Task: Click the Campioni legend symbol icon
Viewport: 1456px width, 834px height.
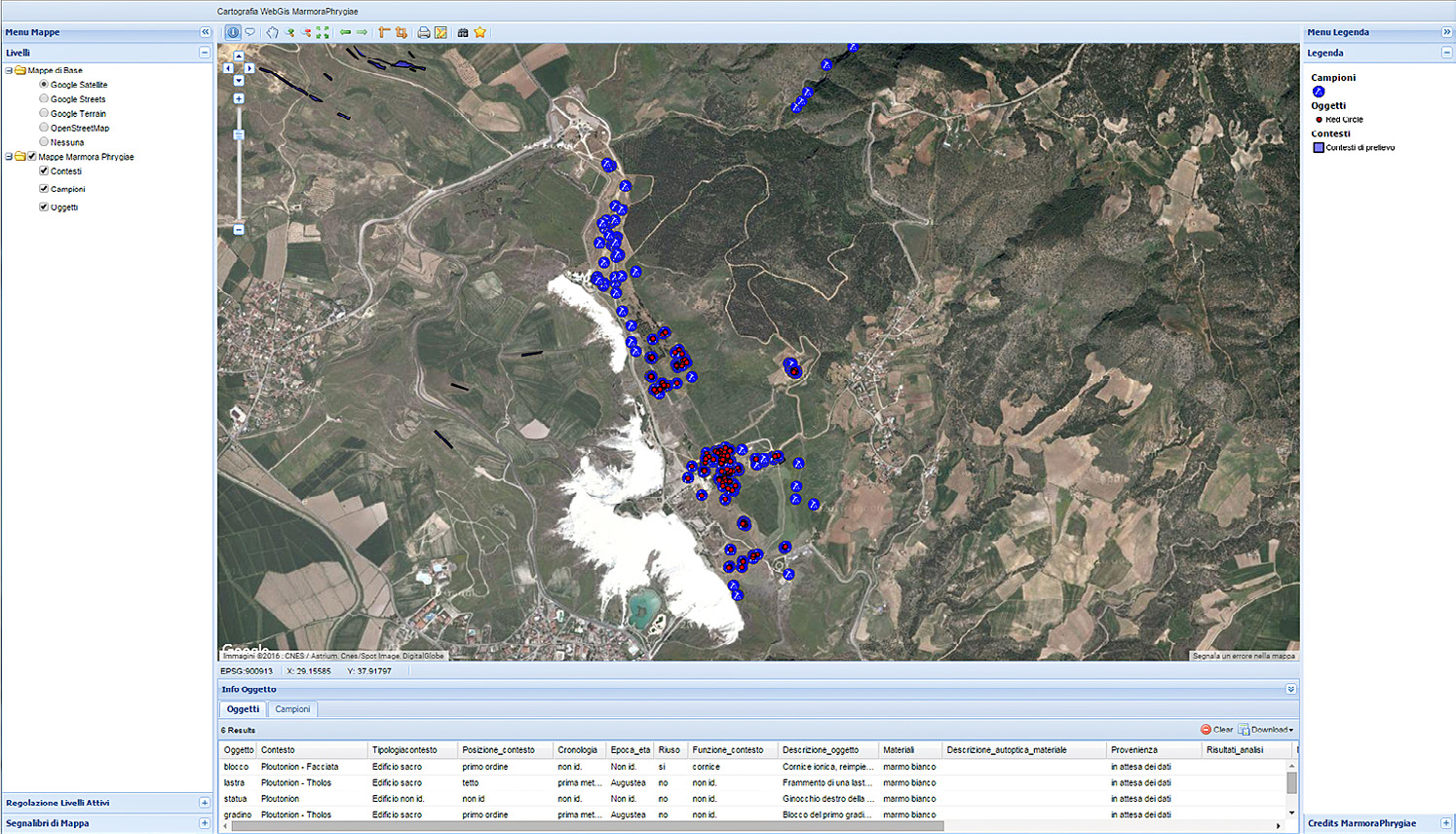Action: tap(1319, 92)
